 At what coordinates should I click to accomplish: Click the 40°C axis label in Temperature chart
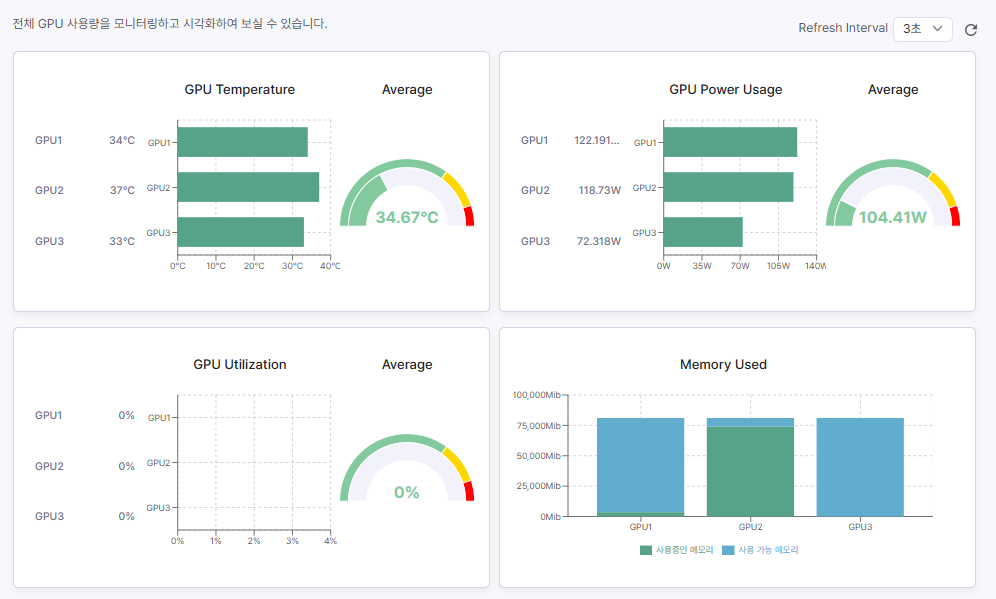pyautogui.click(x=330, y=266)
